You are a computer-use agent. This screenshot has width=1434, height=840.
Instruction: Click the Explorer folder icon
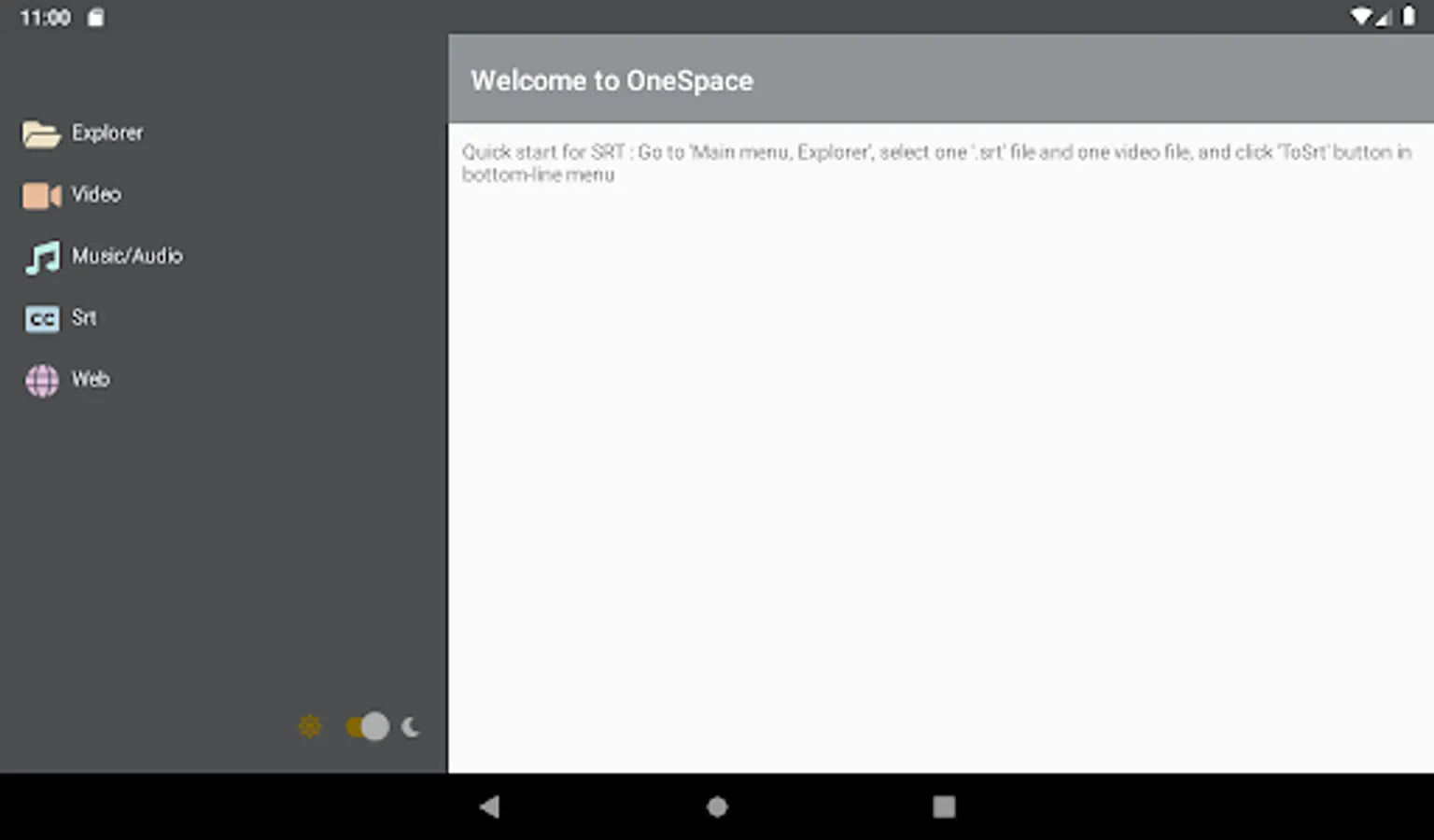tap(41, 133)
